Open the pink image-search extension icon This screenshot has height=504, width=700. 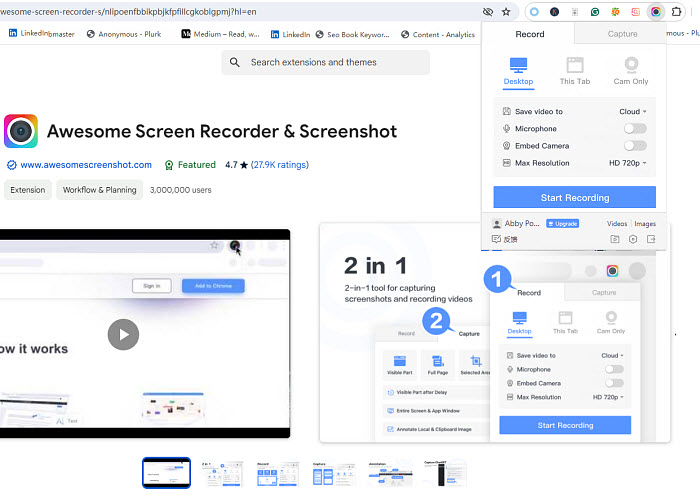coord(635,12)
